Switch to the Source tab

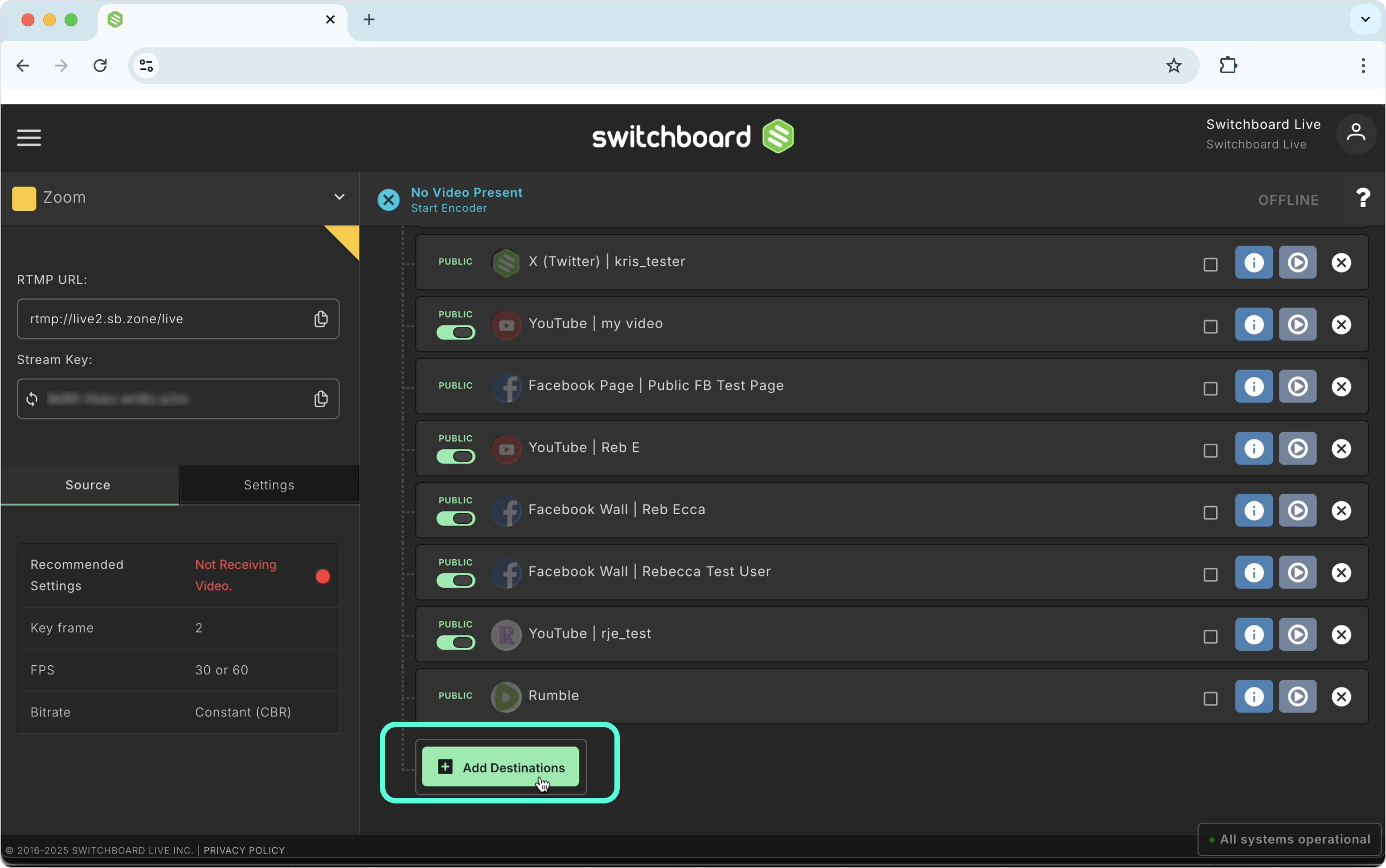pos(88,485)
